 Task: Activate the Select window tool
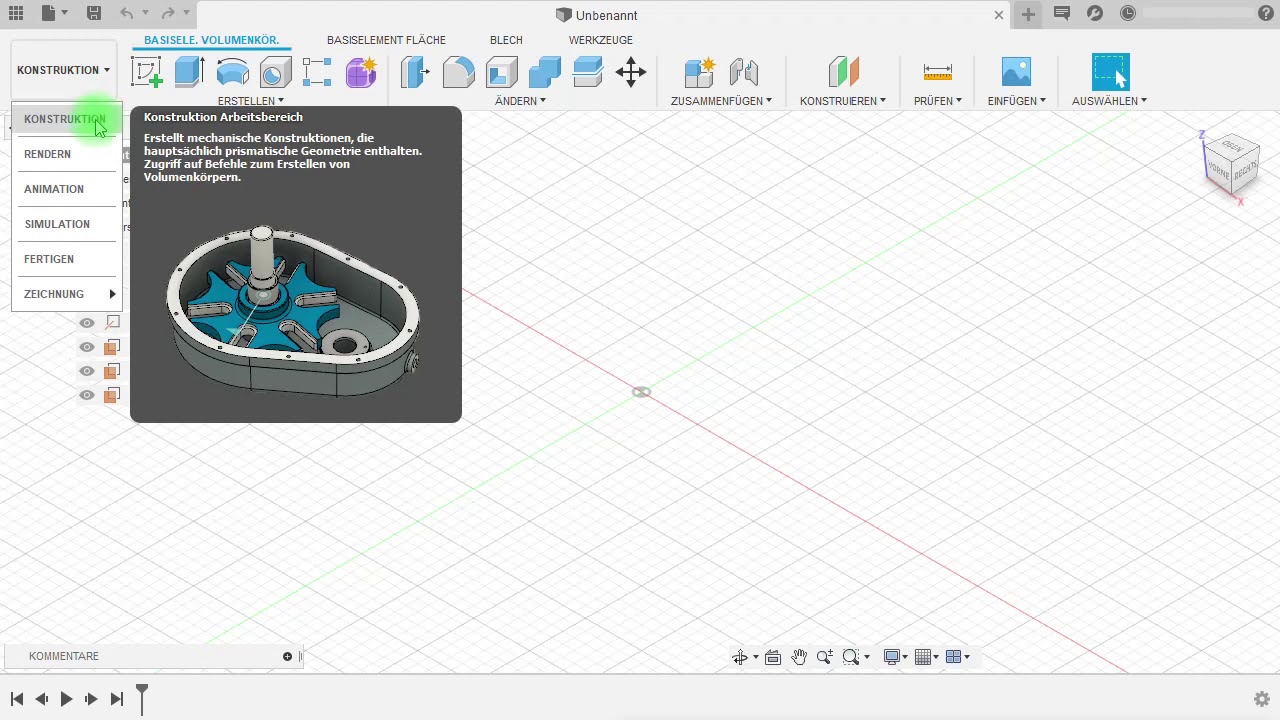point(1110,72)
